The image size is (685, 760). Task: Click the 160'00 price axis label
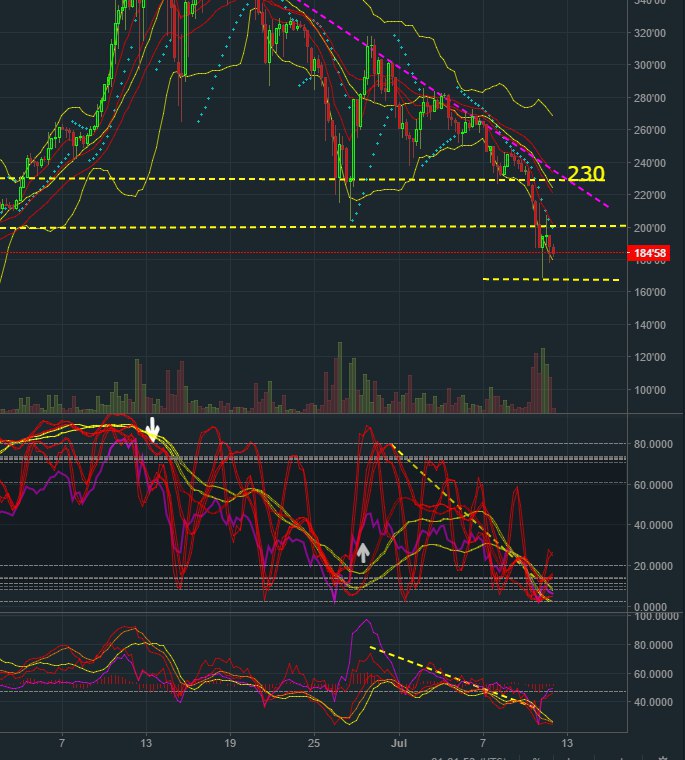point(650,292)
